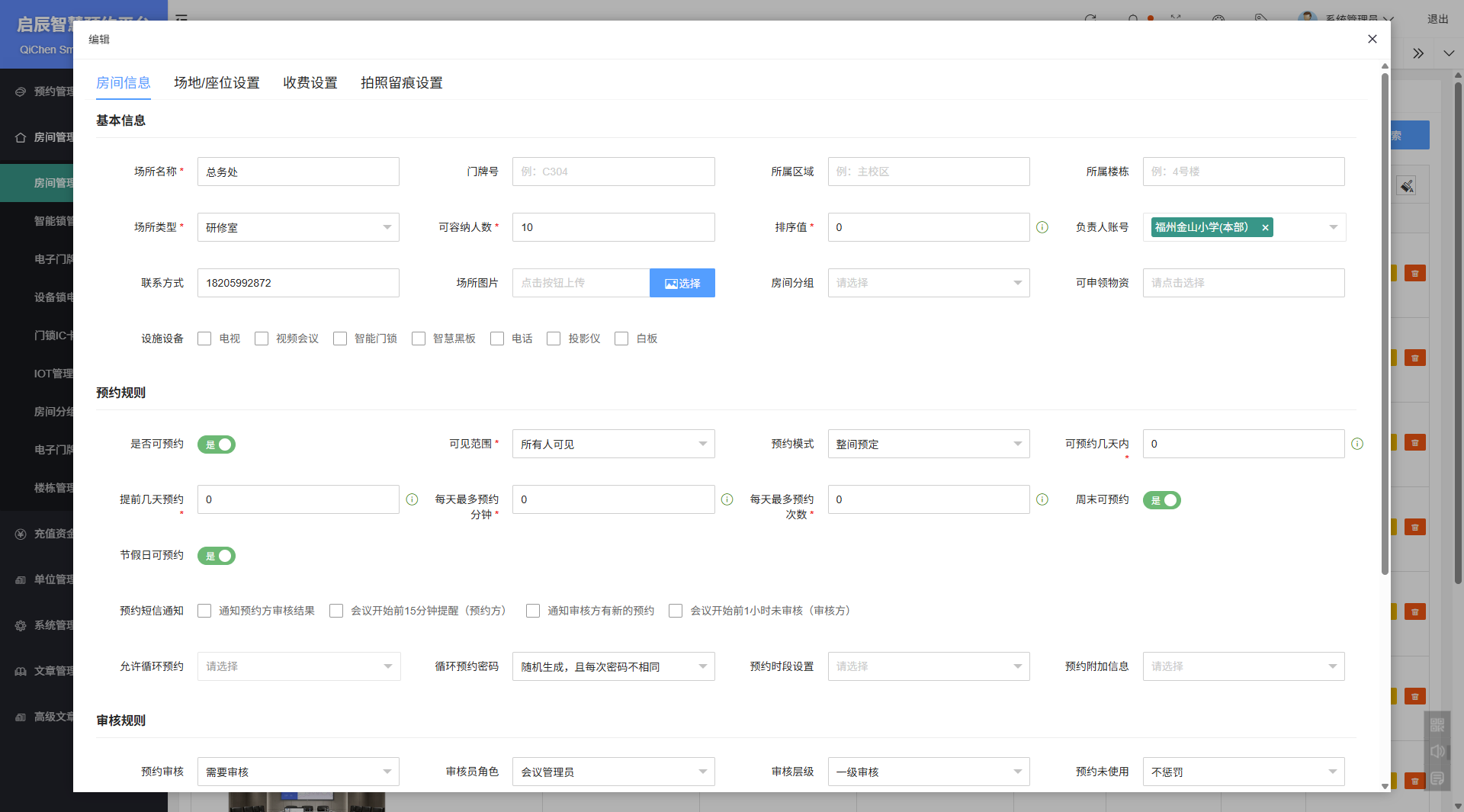Click the 充值资金 yen icon in sidebar
This screenshot has height=812, width=1464.
tap(21, 534)
